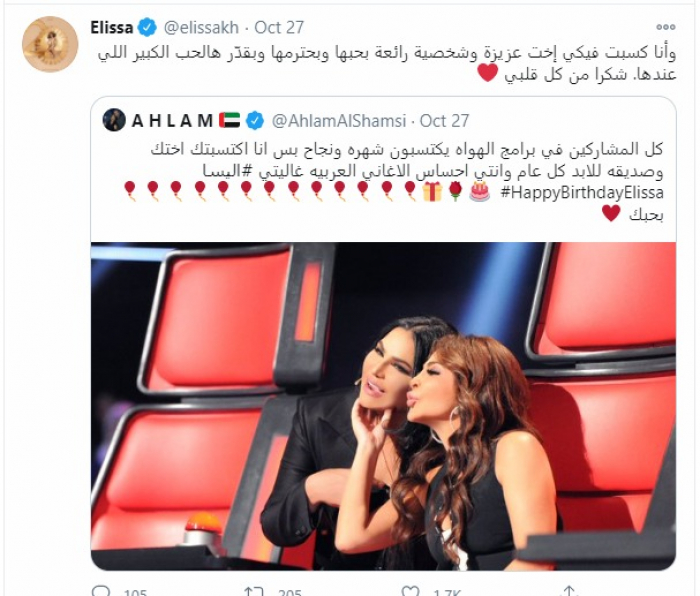Click AHLAM's small profile avatar
The width and height of the screenshot is (700, 596).
coord(114,120)
